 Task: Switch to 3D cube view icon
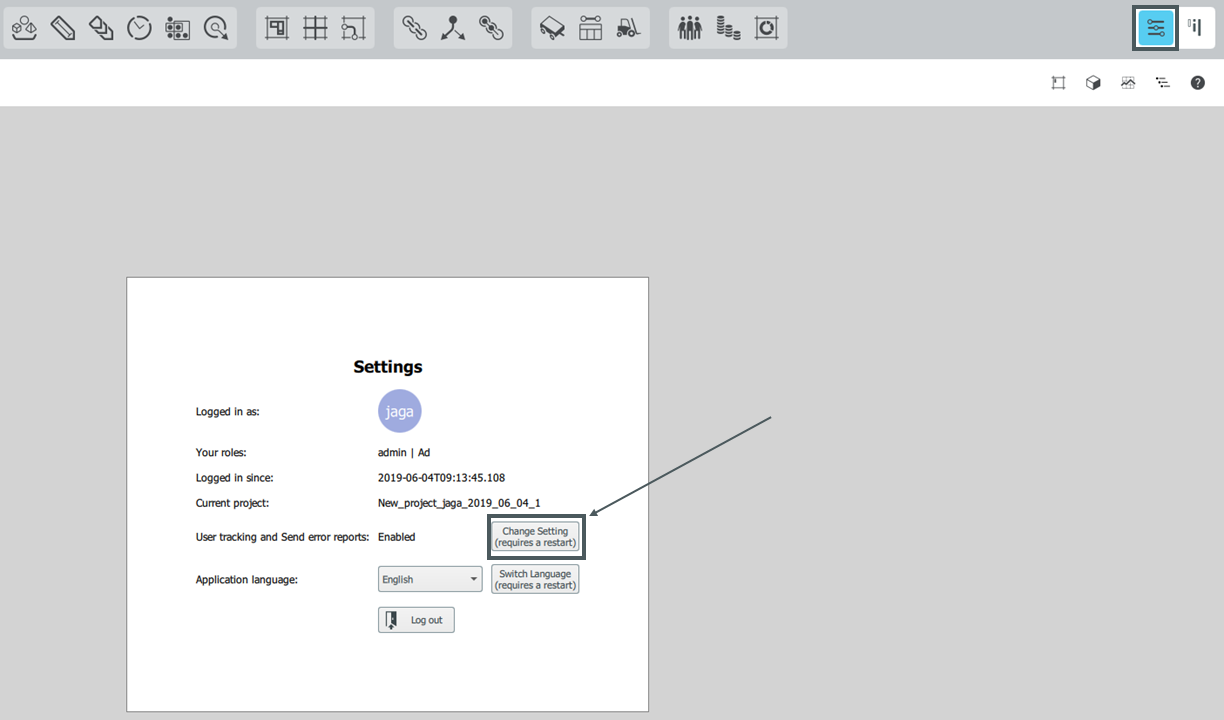[x=1093, y=83]
